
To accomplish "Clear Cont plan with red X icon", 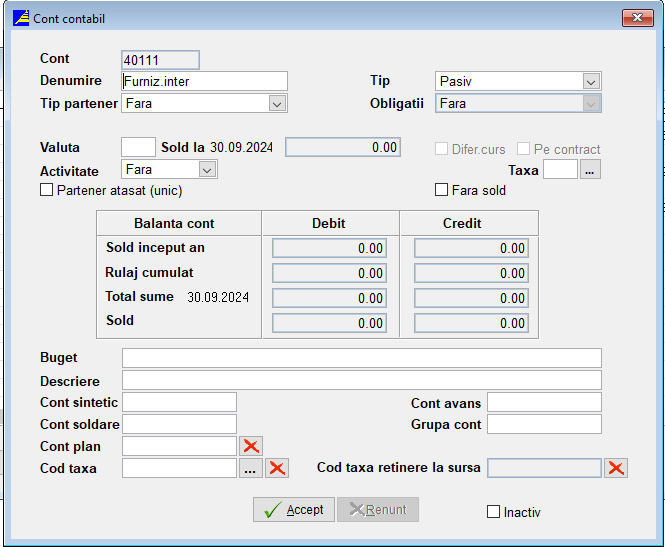I will point(251,446).
